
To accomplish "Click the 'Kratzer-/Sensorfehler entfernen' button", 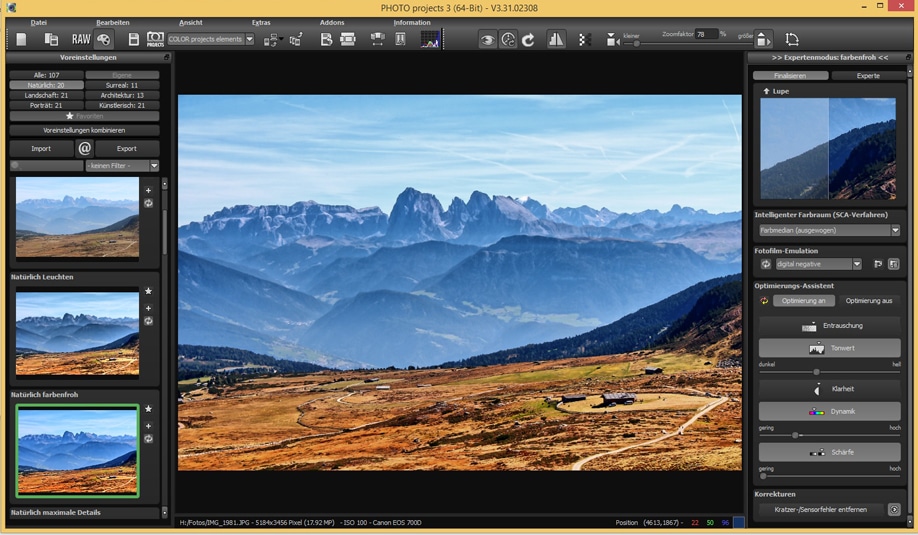I will pyautogui.click(x=820, y=509).
